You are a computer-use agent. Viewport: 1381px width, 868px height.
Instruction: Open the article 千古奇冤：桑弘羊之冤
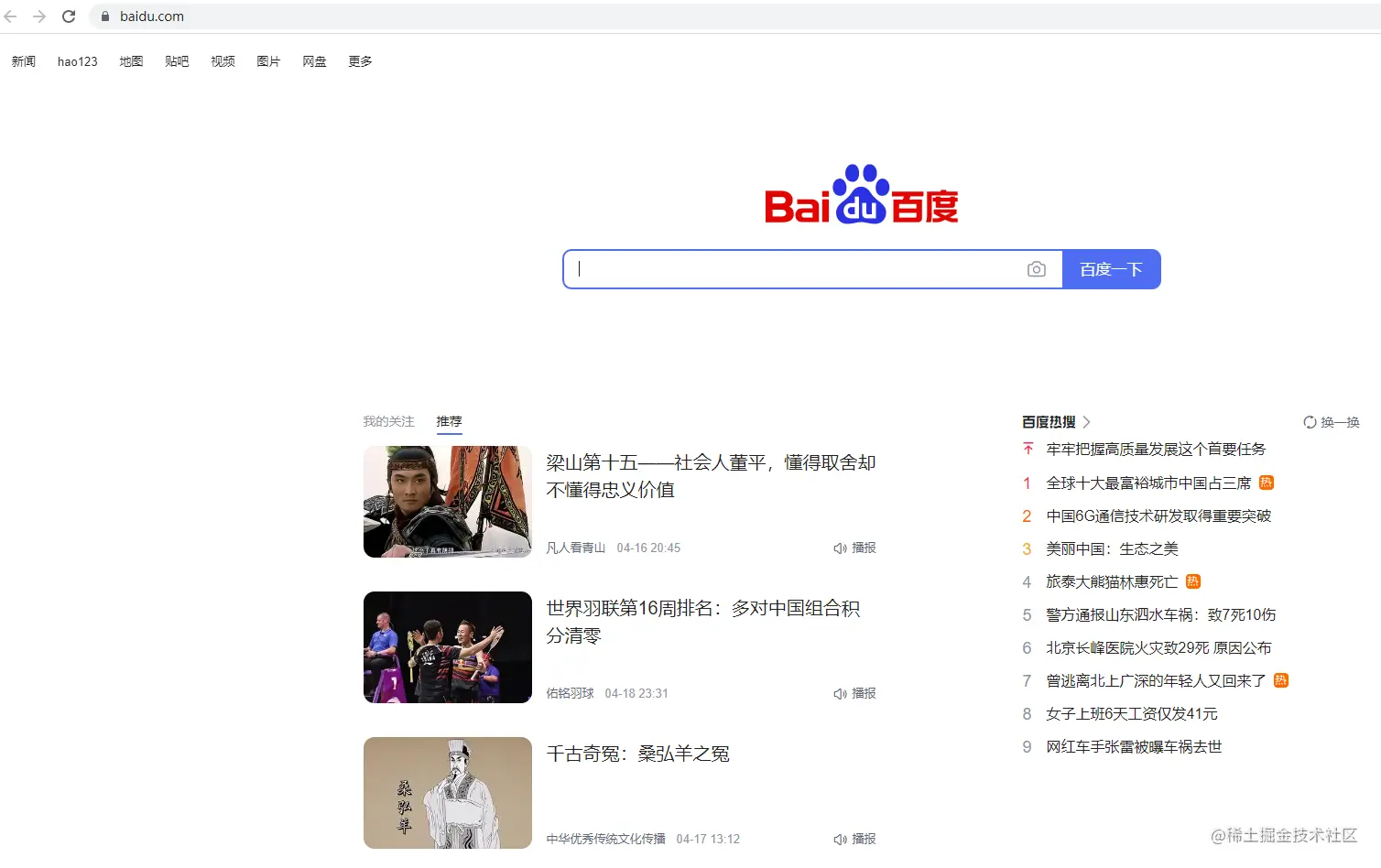[x=638, y=754]
